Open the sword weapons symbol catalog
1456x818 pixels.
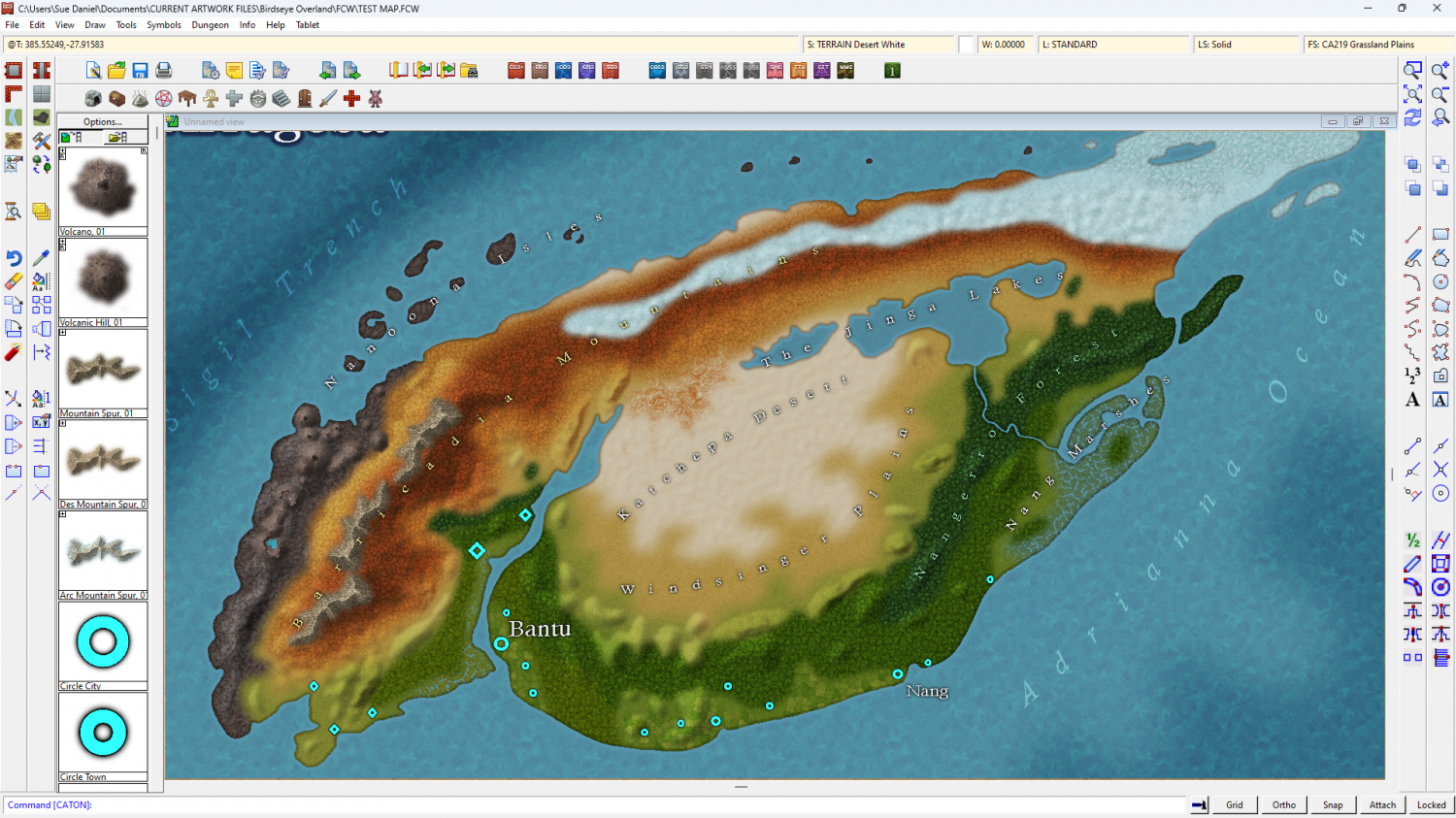coord(328,98)
